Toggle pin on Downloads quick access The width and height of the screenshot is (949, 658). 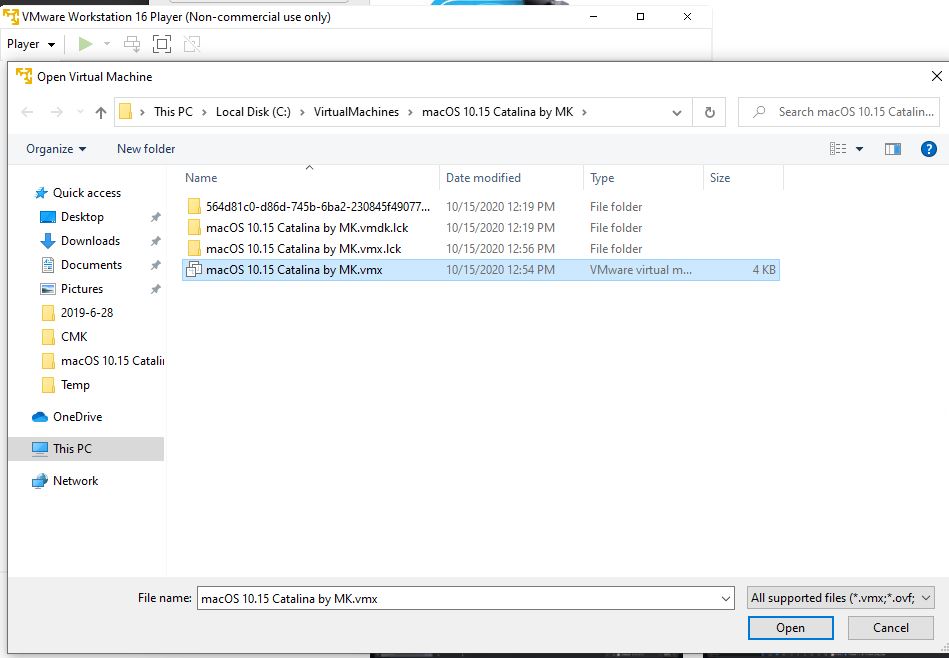[155, 241]
